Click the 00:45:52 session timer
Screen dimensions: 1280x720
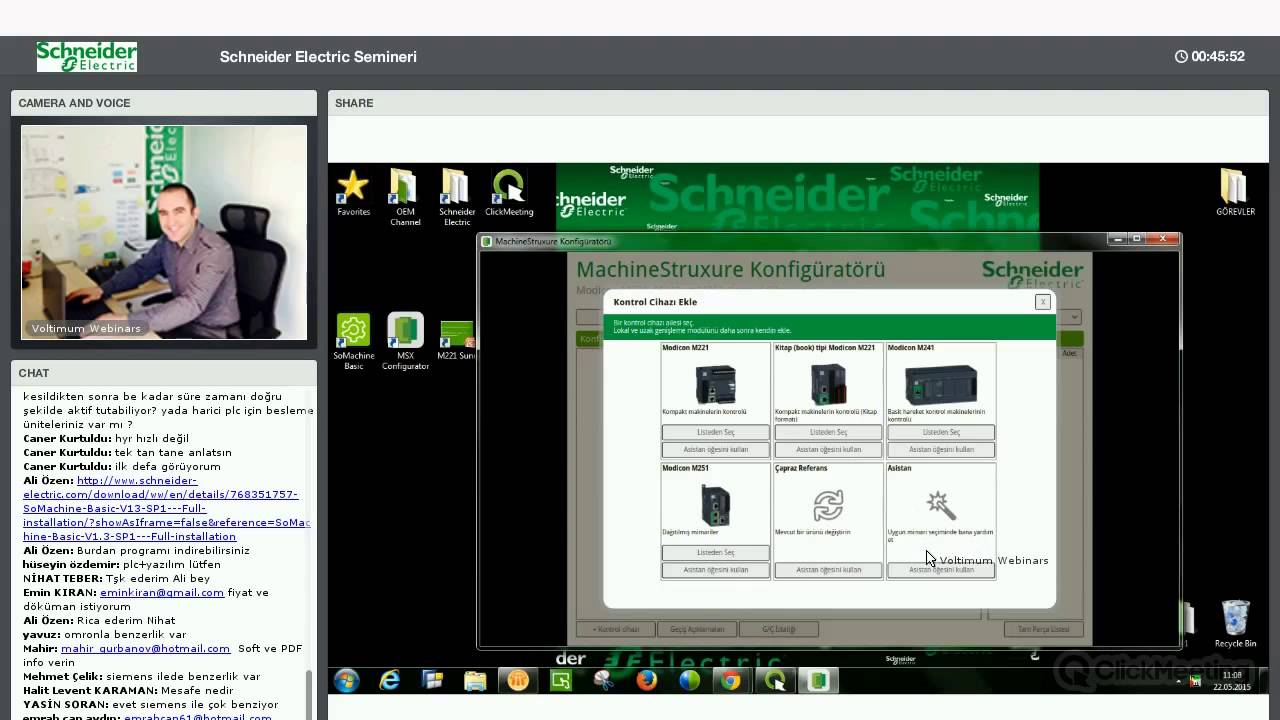point(1210,57)
